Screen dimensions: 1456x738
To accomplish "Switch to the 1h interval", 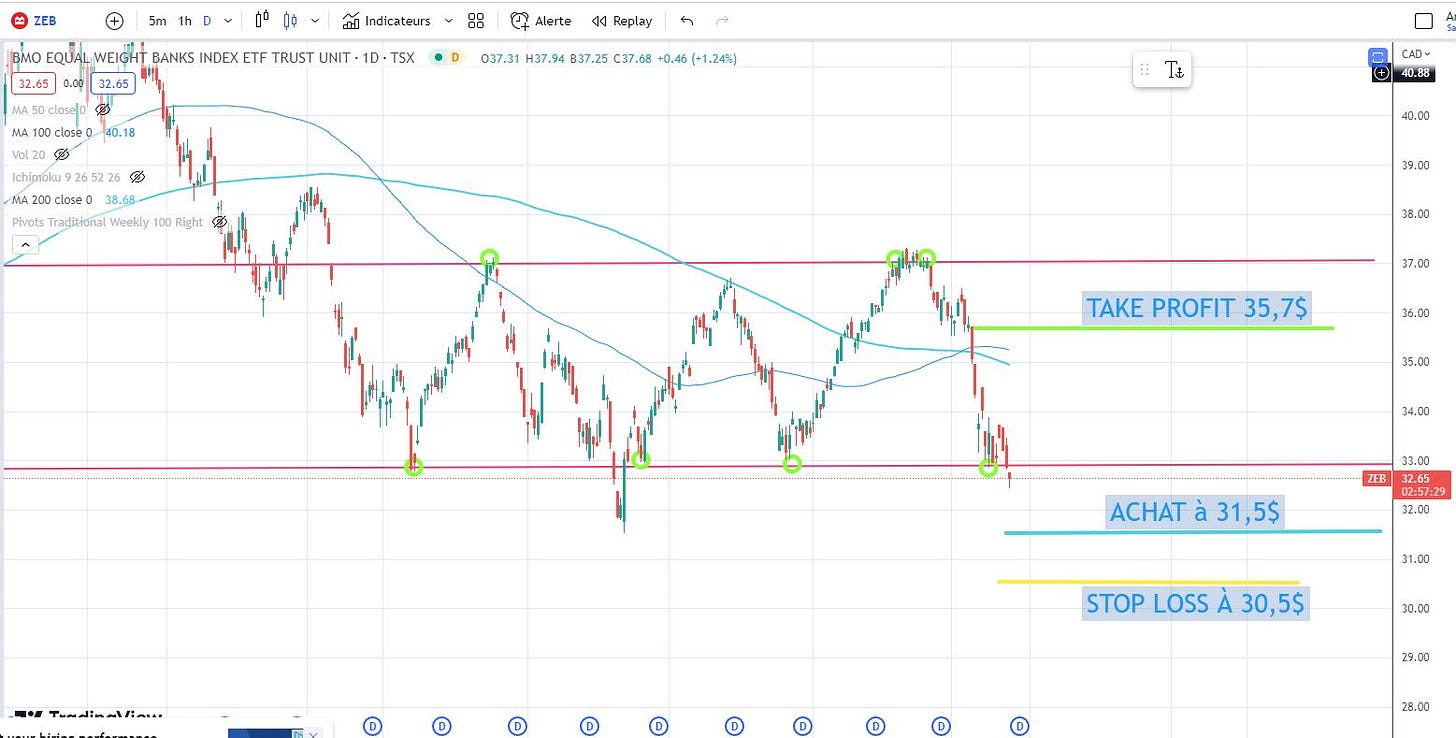I will (x=185, y=20).
